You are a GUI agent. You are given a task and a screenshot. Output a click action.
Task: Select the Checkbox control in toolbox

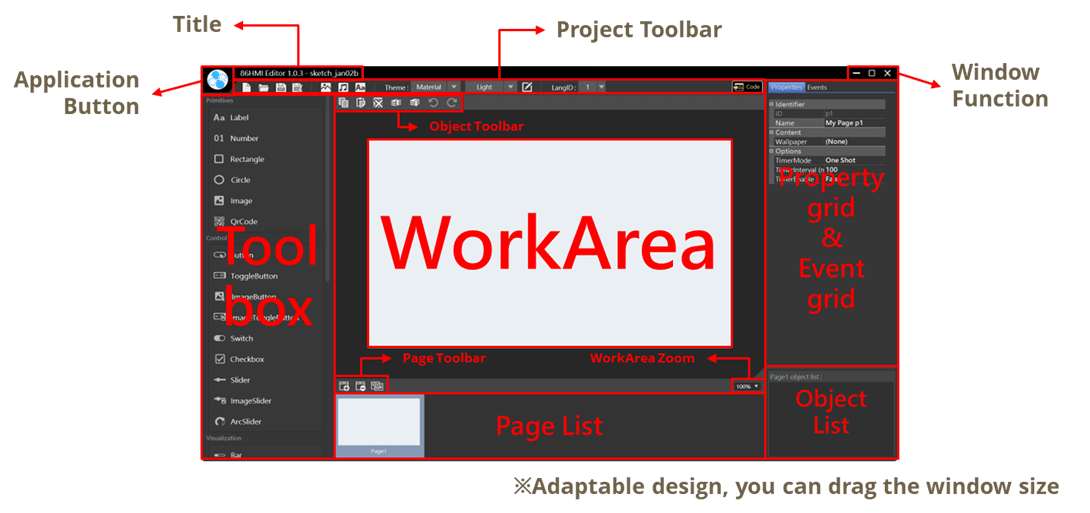click(x=246, y=359)
